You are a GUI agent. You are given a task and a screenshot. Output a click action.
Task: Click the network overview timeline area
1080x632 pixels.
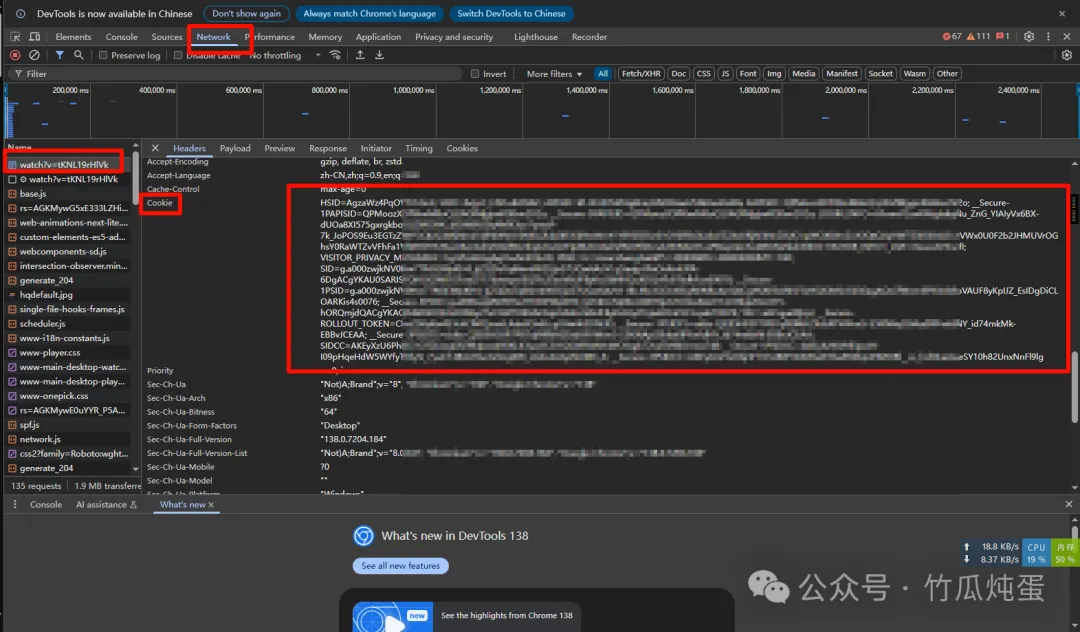[x=541, y=112]
